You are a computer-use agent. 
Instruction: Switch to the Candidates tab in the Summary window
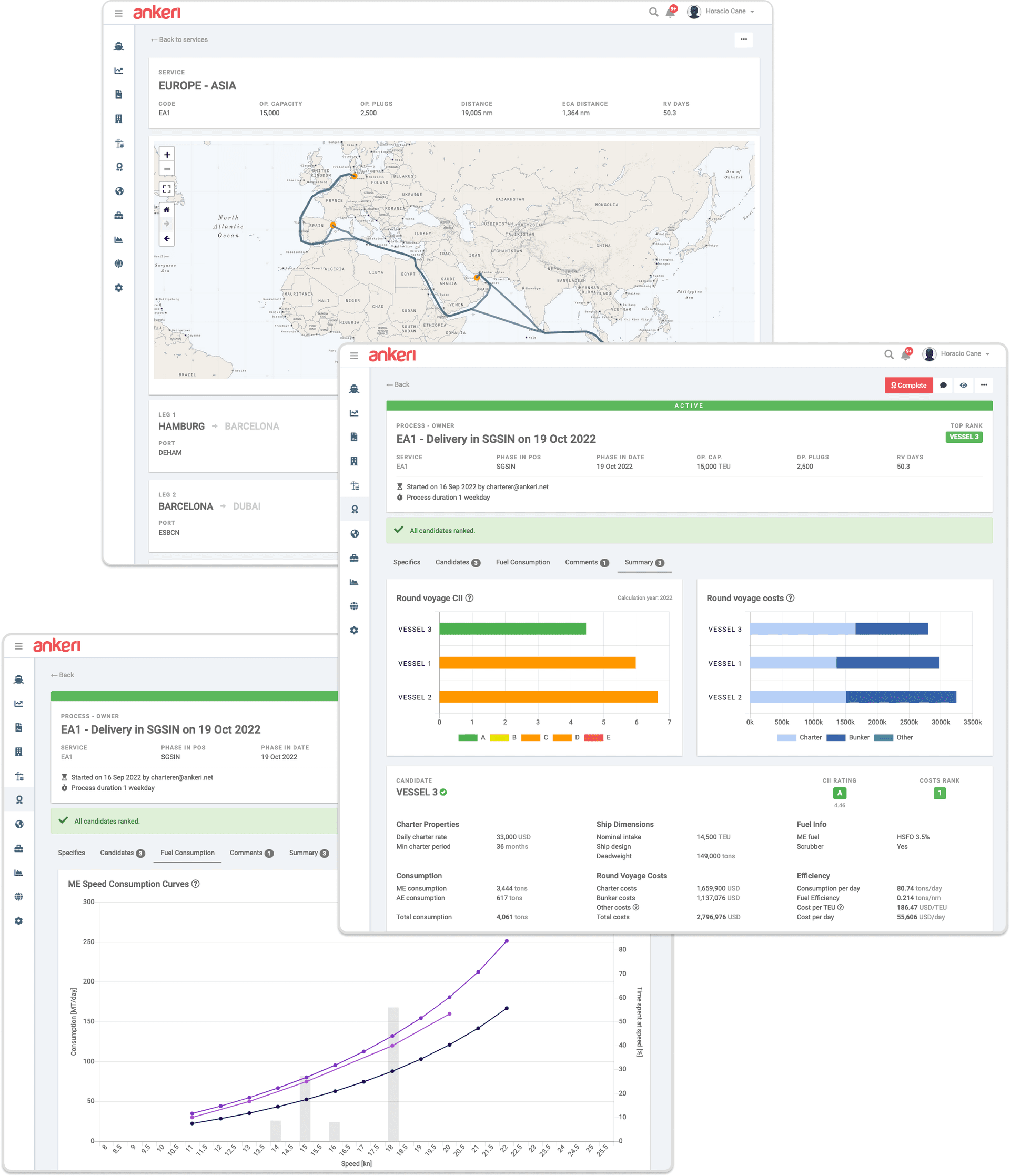(458, 562)
